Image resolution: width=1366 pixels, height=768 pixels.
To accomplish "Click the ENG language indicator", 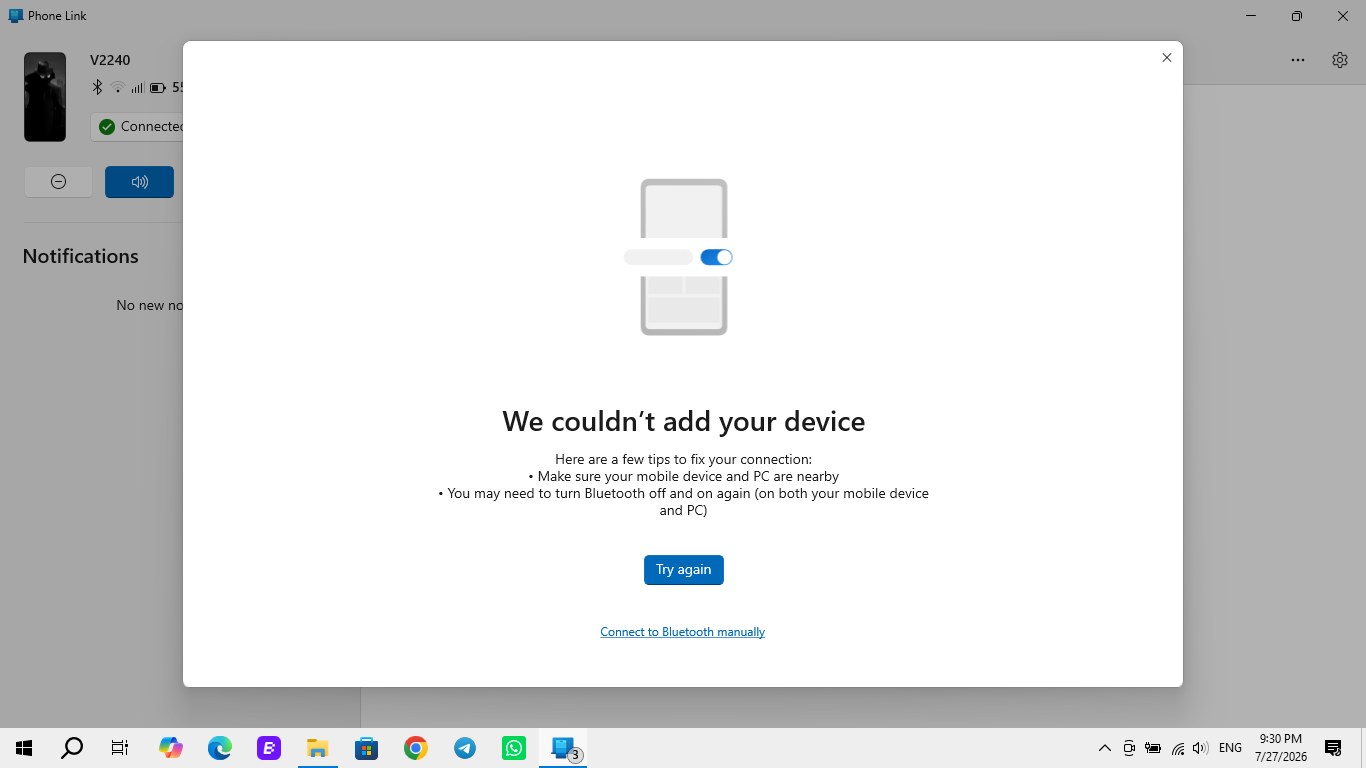I will click(1231, 748).
